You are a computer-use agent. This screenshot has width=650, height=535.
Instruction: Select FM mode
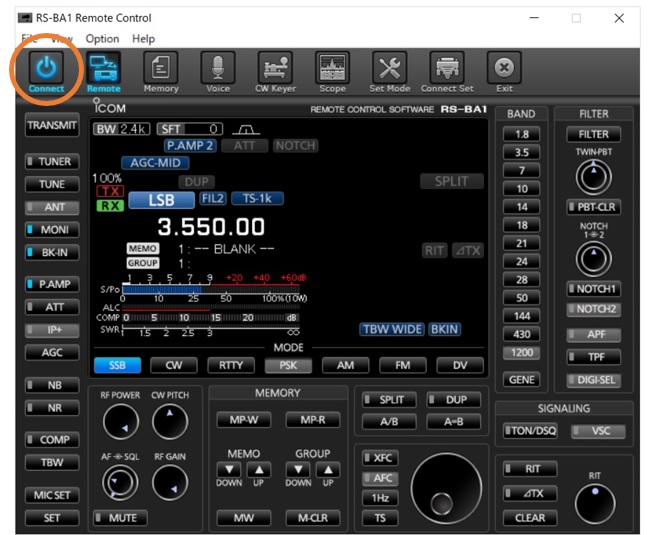403,366
